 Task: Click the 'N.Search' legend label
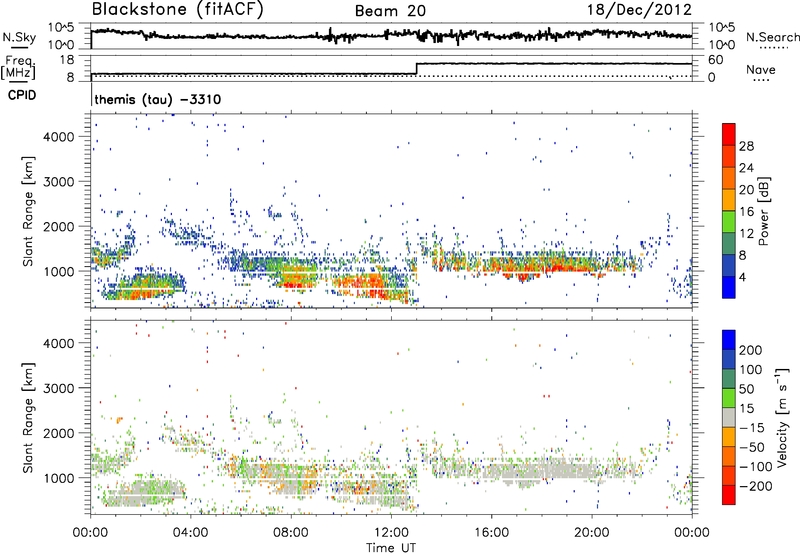click(772, 37)
